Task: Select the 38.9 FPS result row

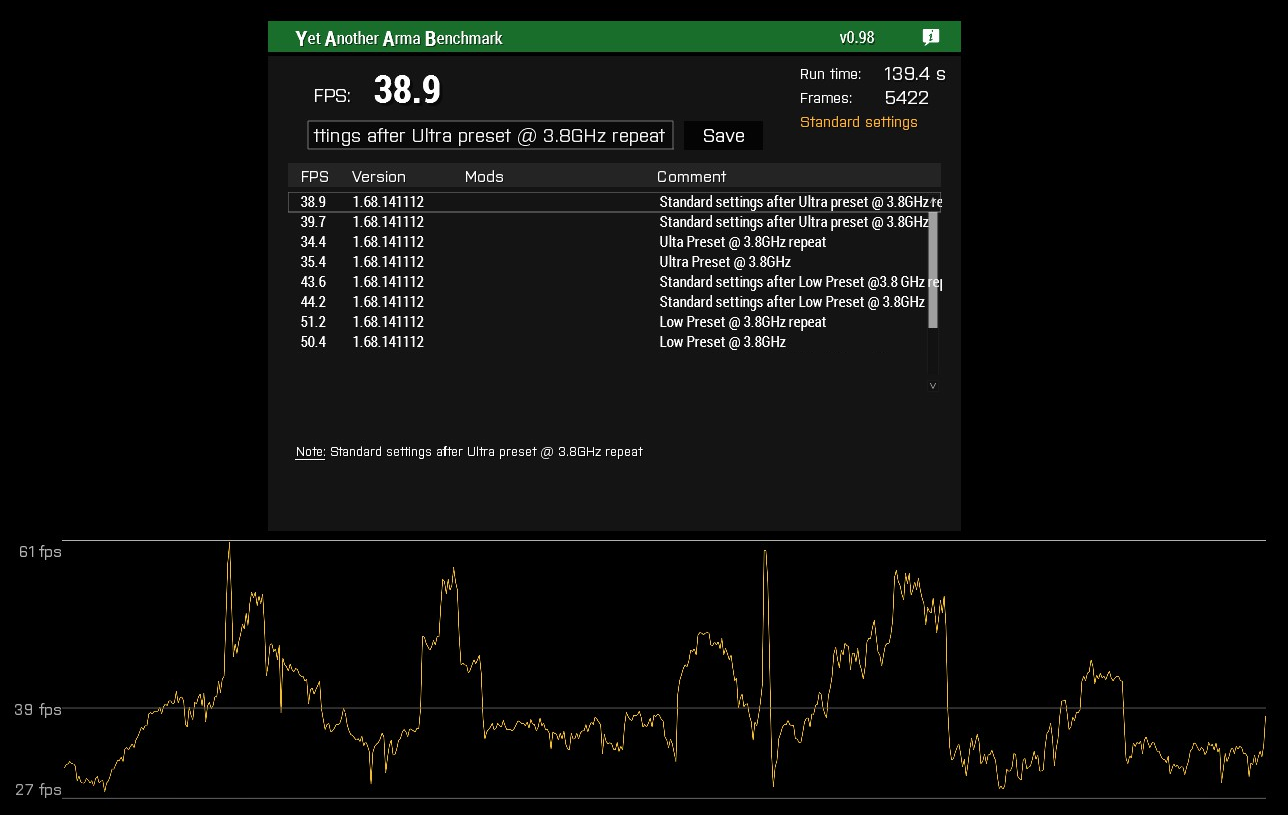Action: [614, 202]
